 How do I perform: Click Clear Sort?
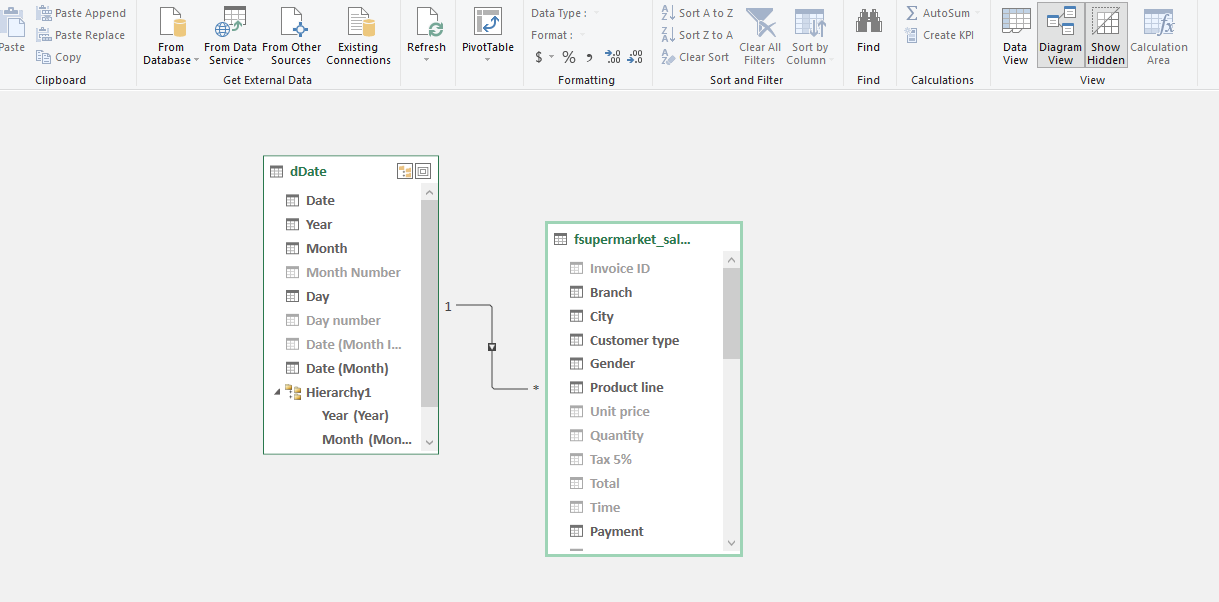click(695, 57)
